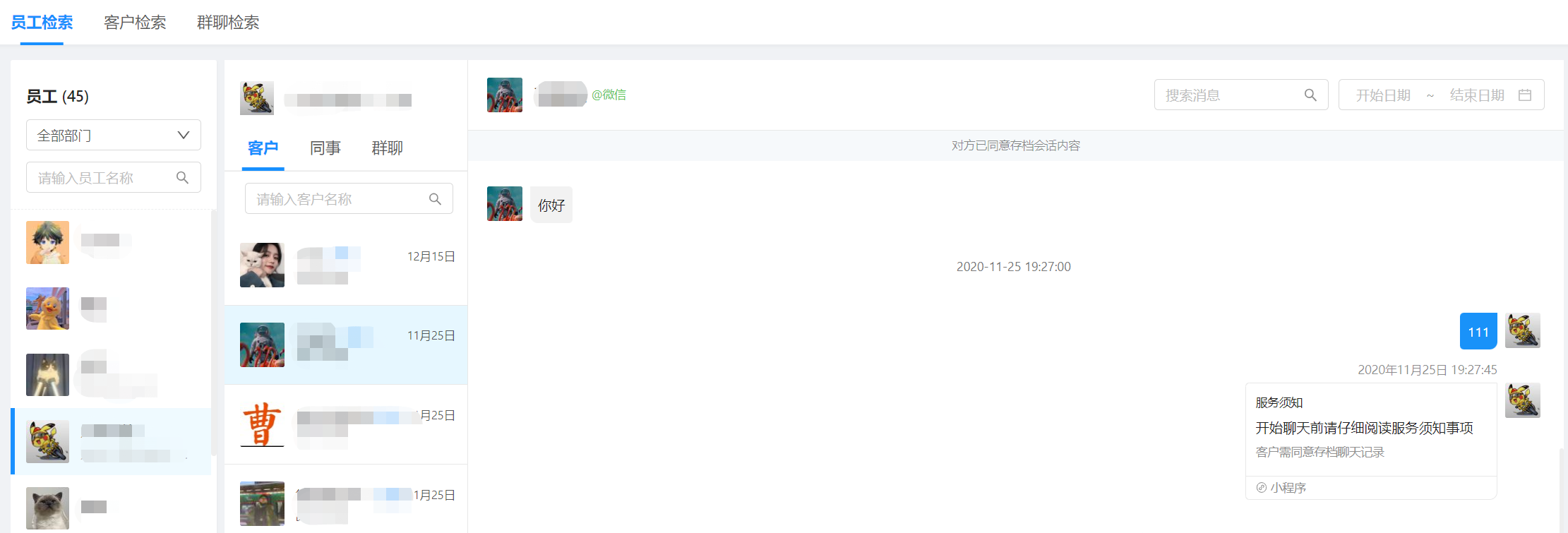Open customer conversation dated 12月15日
This screenshot has width=1568, height=533.
coord(346,265)
